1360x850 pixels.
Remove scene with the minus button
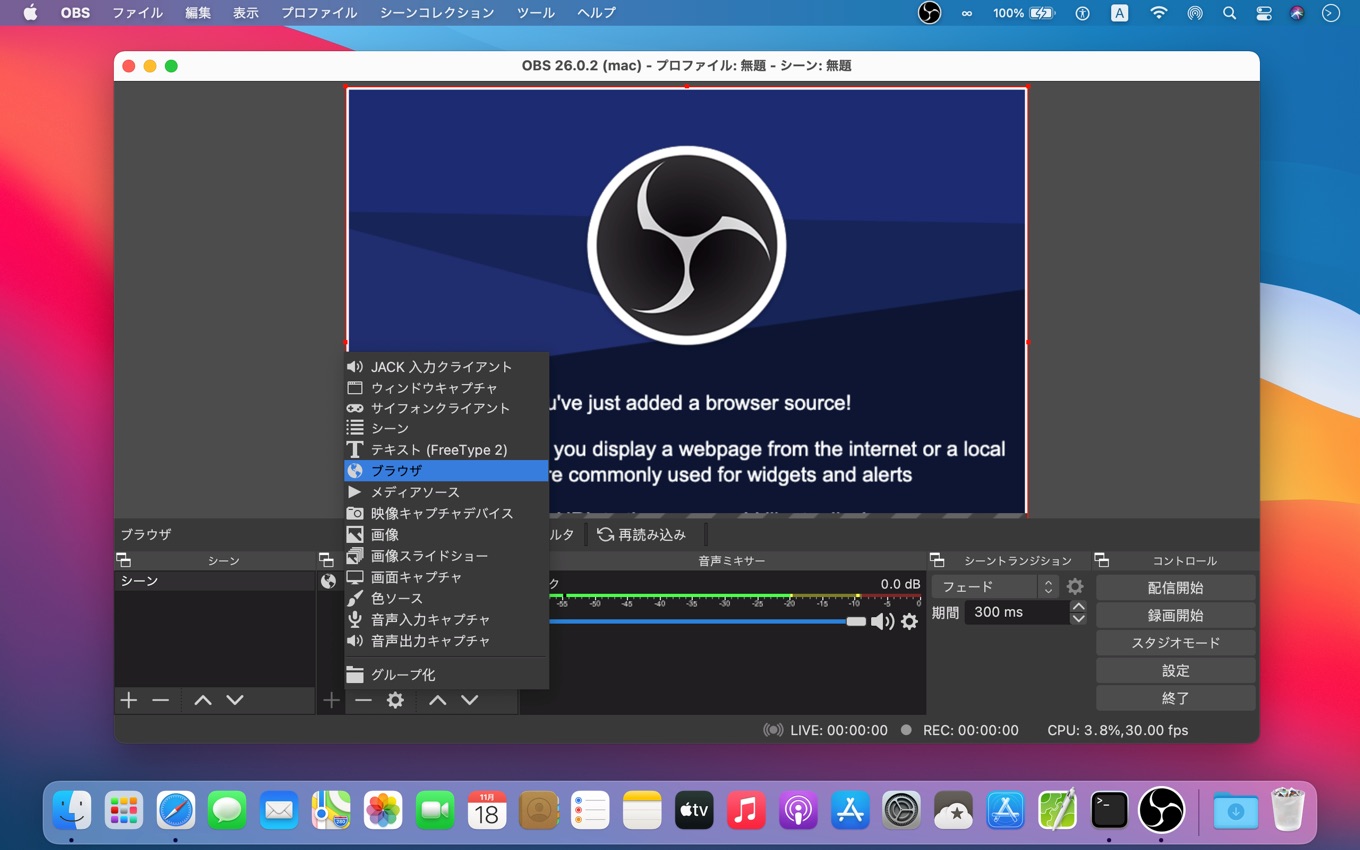click(x=160, y=700)
